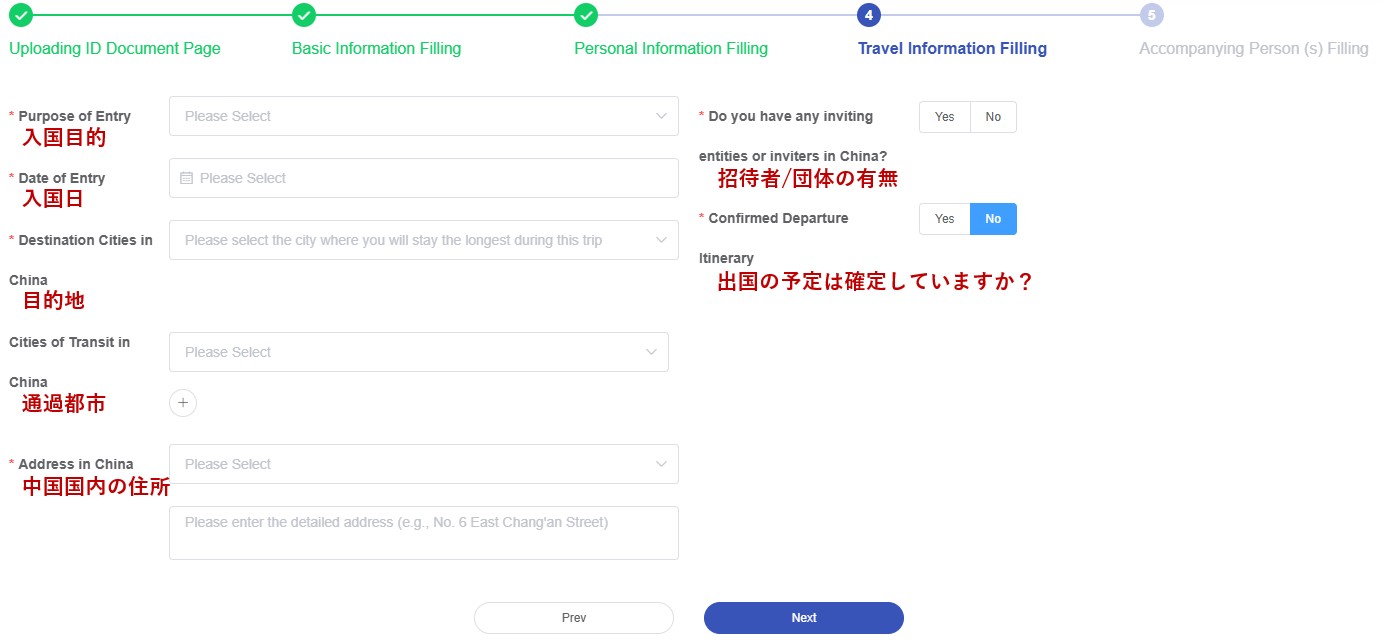Click the step 4 circle icon

tap(869, 15)
